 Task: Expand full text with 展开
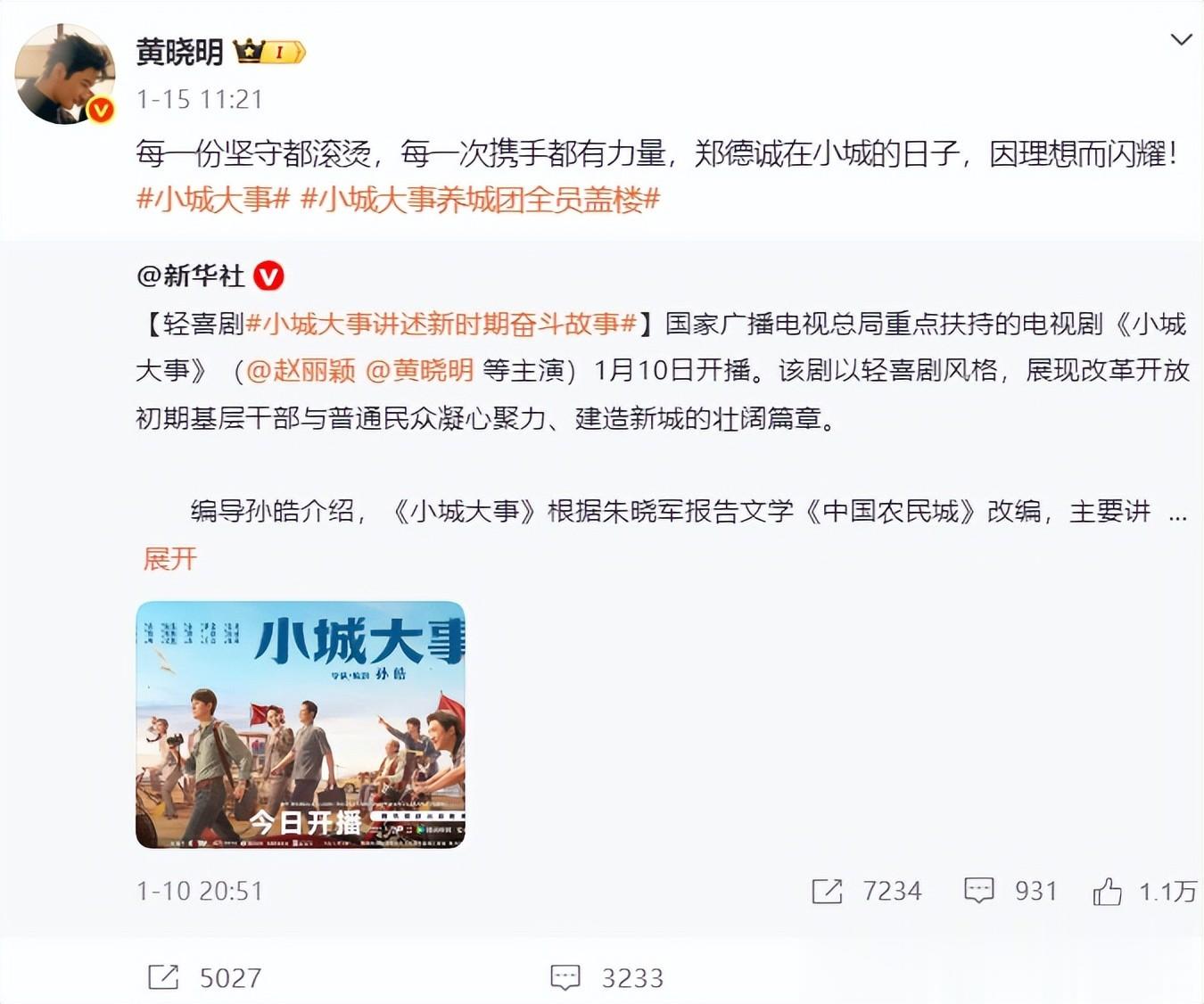tap(169, 559)
